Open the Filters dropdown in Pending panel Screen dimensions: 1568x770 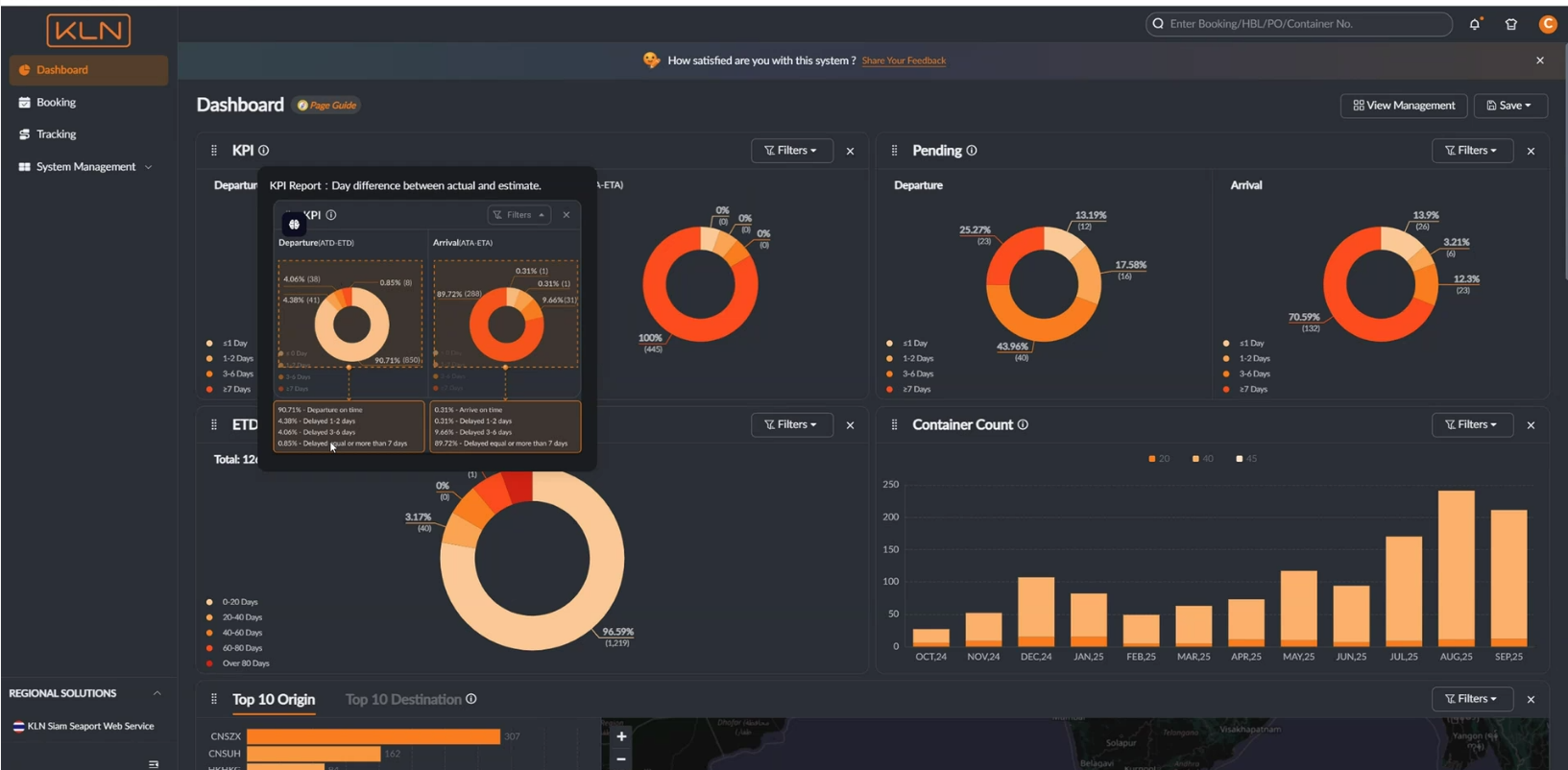coord(1471,151)
